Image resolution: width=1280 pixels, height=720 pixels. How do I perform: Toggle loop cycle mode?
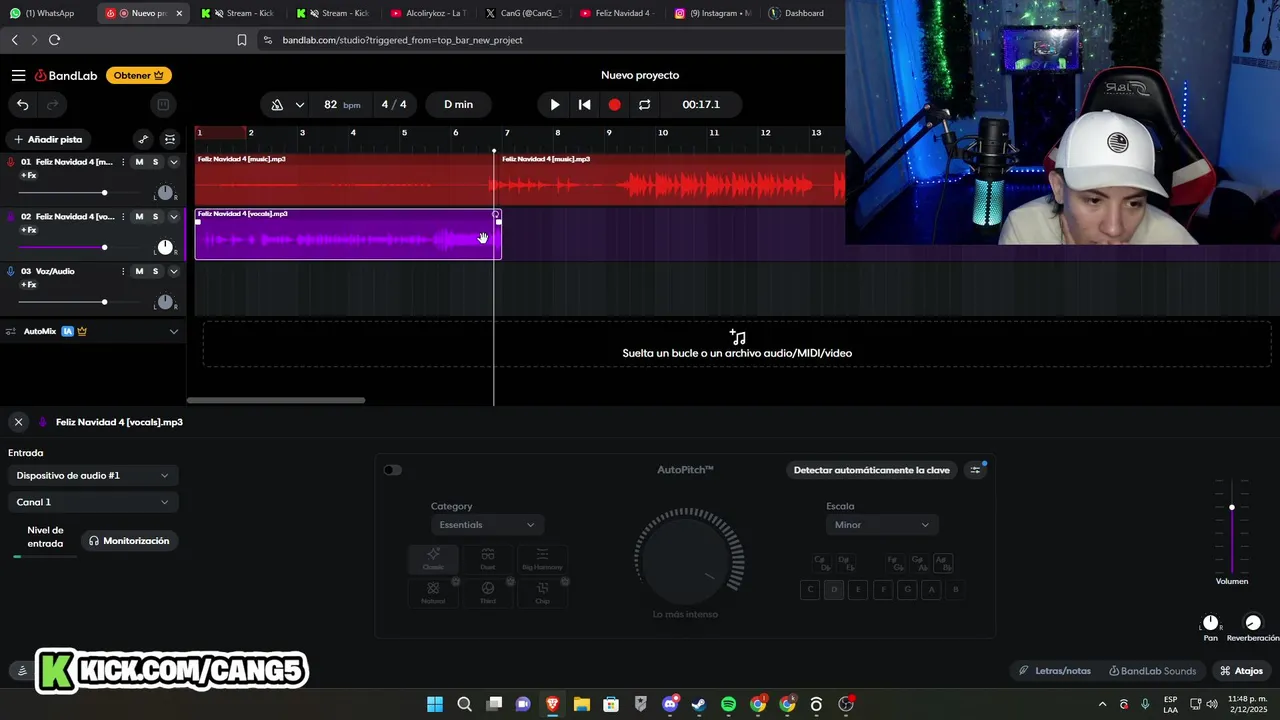pyautogui.click(x=644, y=104)
